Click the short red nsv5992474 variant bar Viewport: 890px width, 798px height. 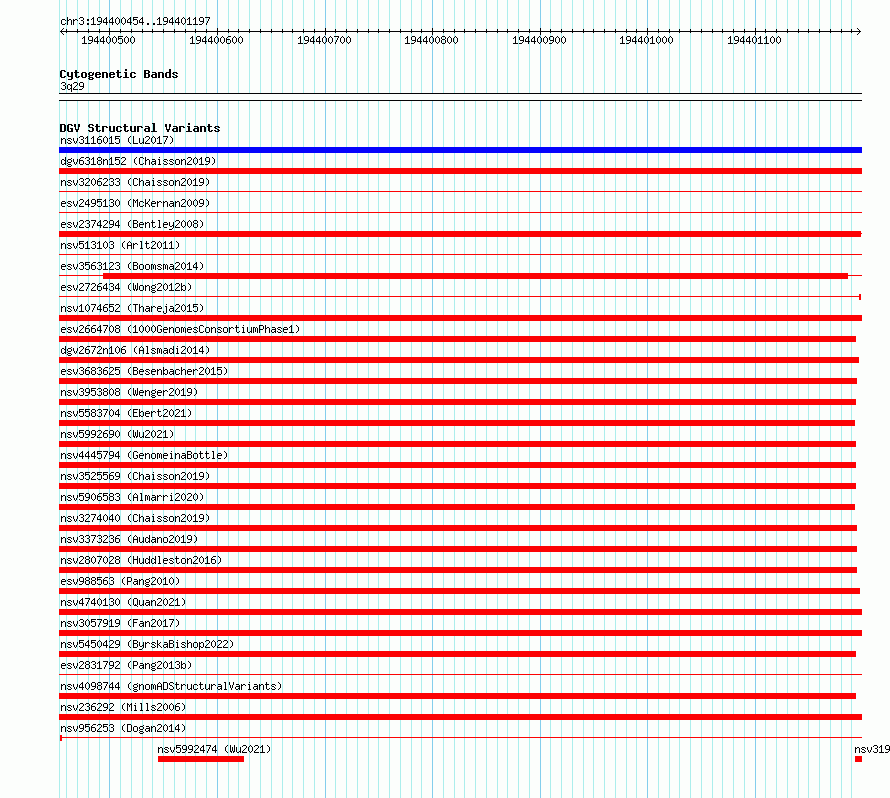201,759
